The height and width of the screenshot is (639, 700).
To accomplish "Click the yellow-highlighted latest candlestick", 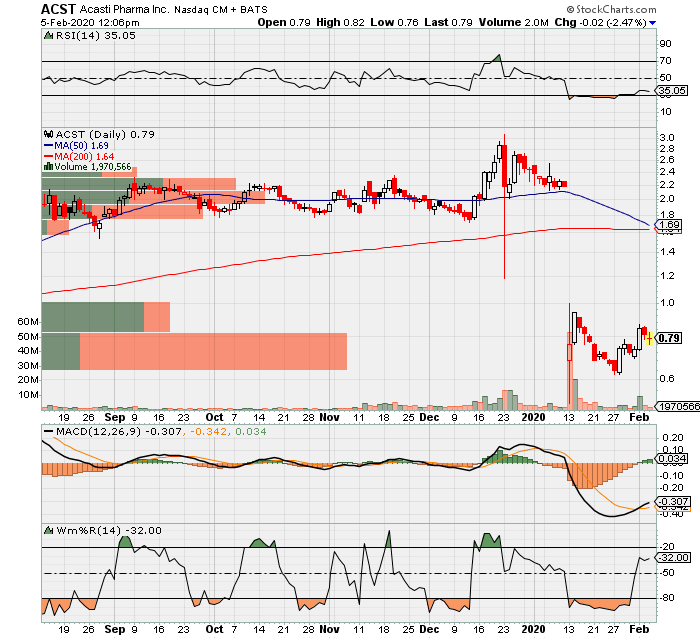I will pyautogui.click(x=649, y=338).
